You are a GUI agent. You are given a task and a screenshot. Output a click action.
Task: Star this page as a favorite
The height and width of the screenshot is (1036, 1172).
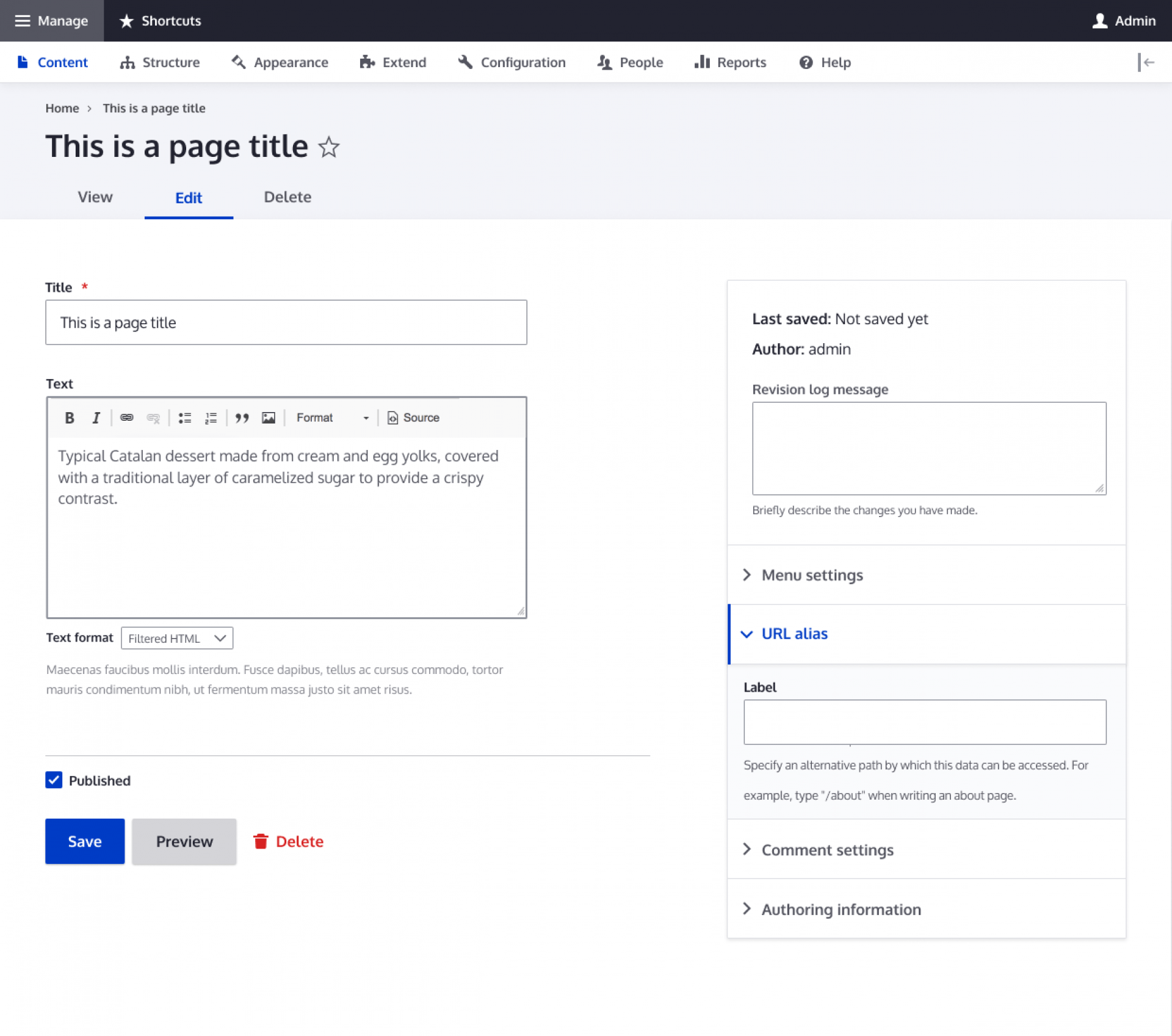coord(329,147)
